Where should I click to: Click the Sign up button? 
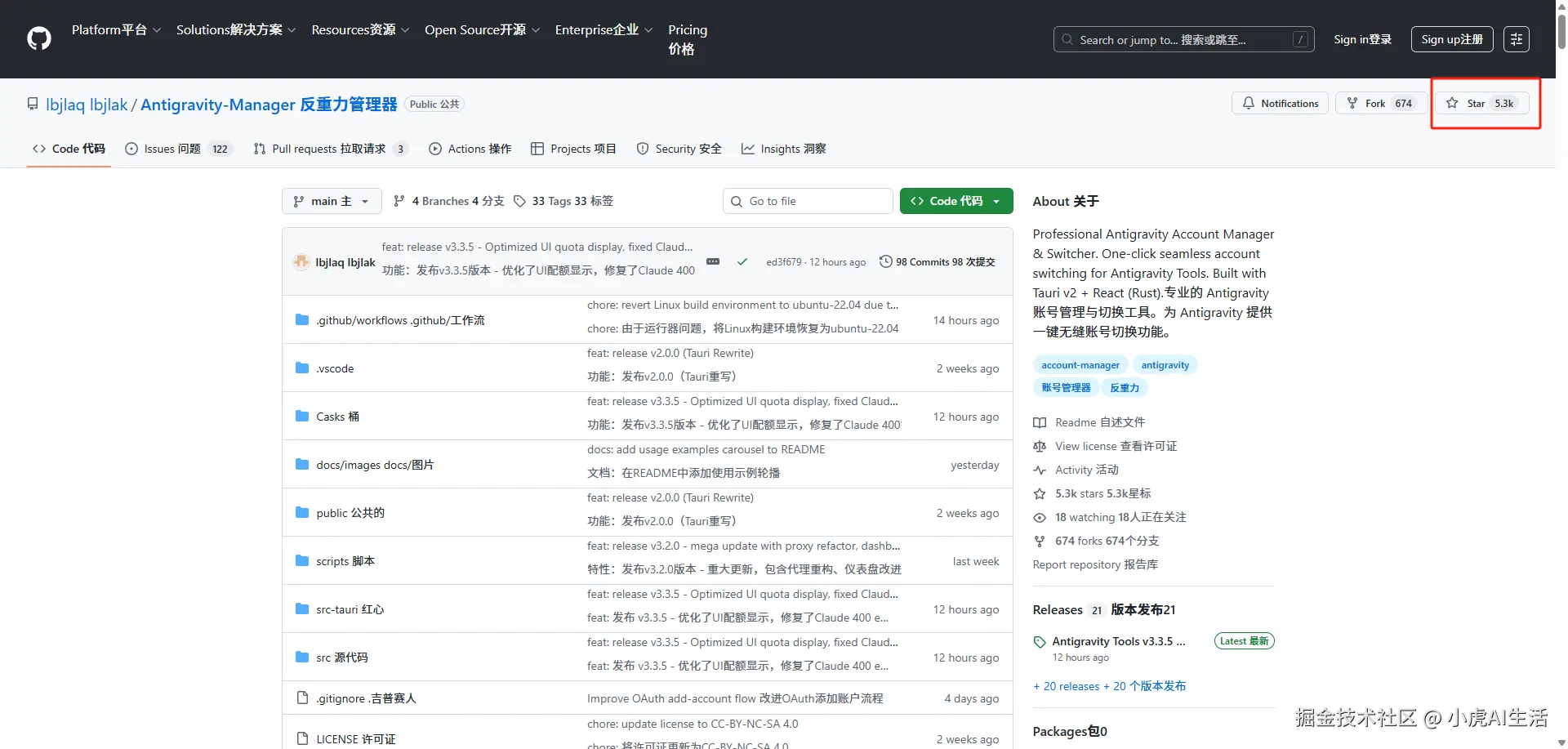click(x=1452, y=39)
